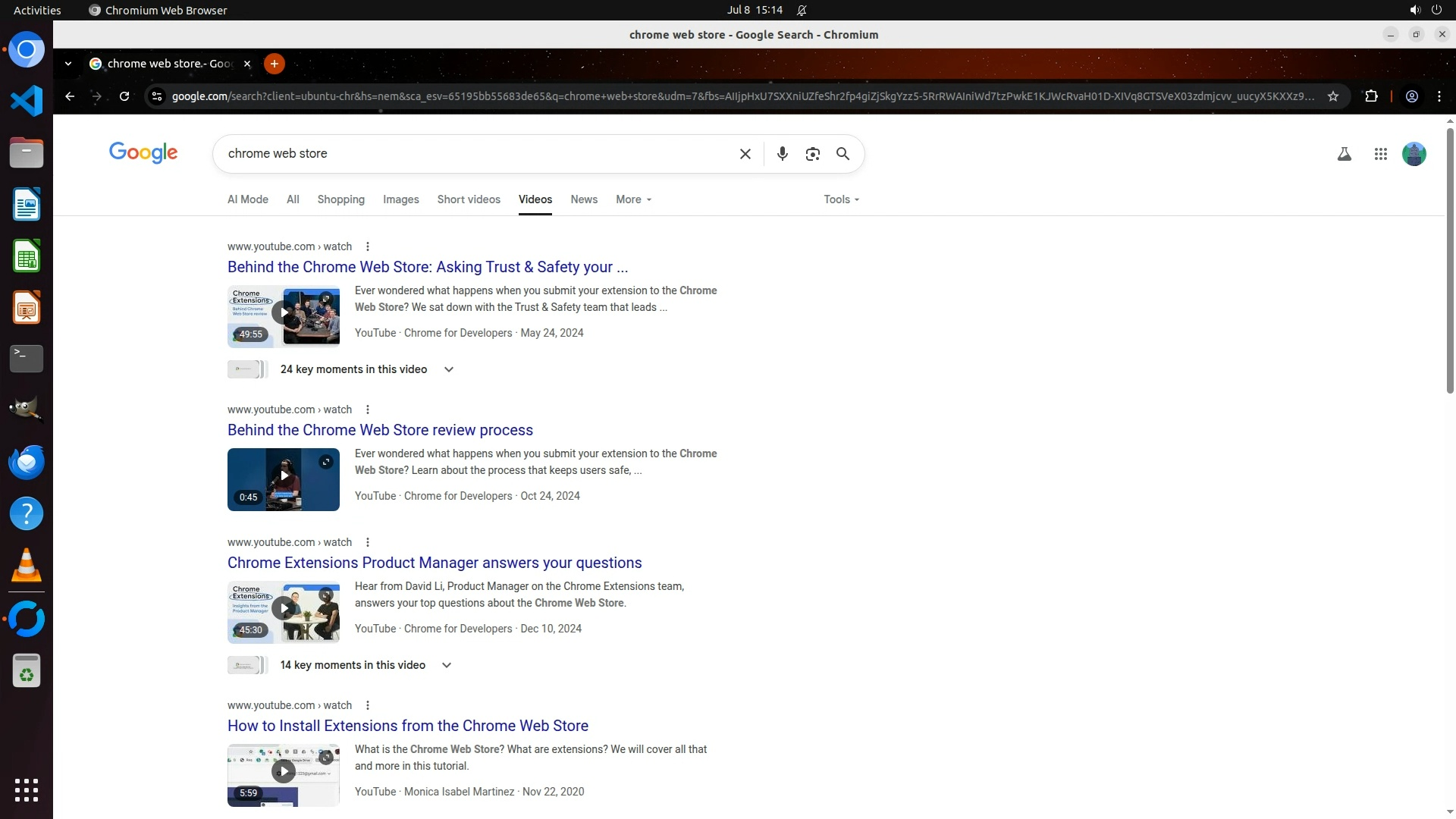
Task: Toggle notifications bell in top bar
Action: (802, 10)
